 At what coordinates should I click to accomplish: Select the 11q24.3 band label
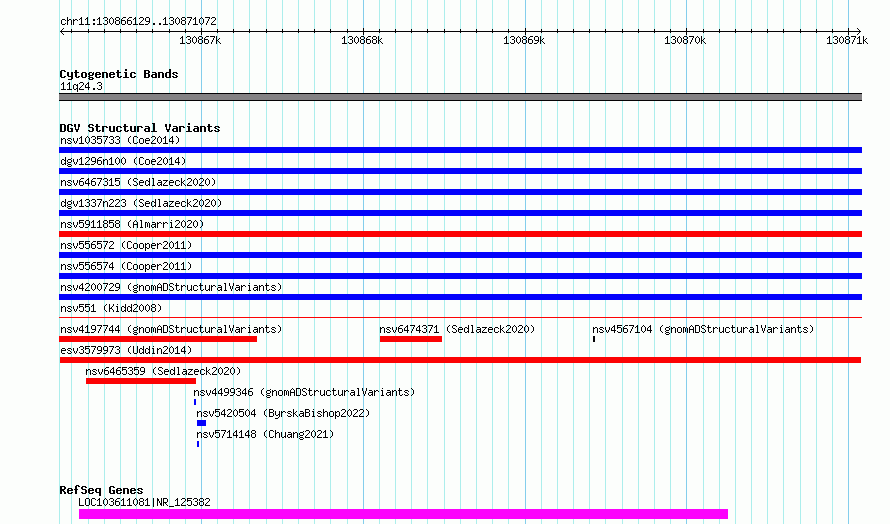coord(81,86)
